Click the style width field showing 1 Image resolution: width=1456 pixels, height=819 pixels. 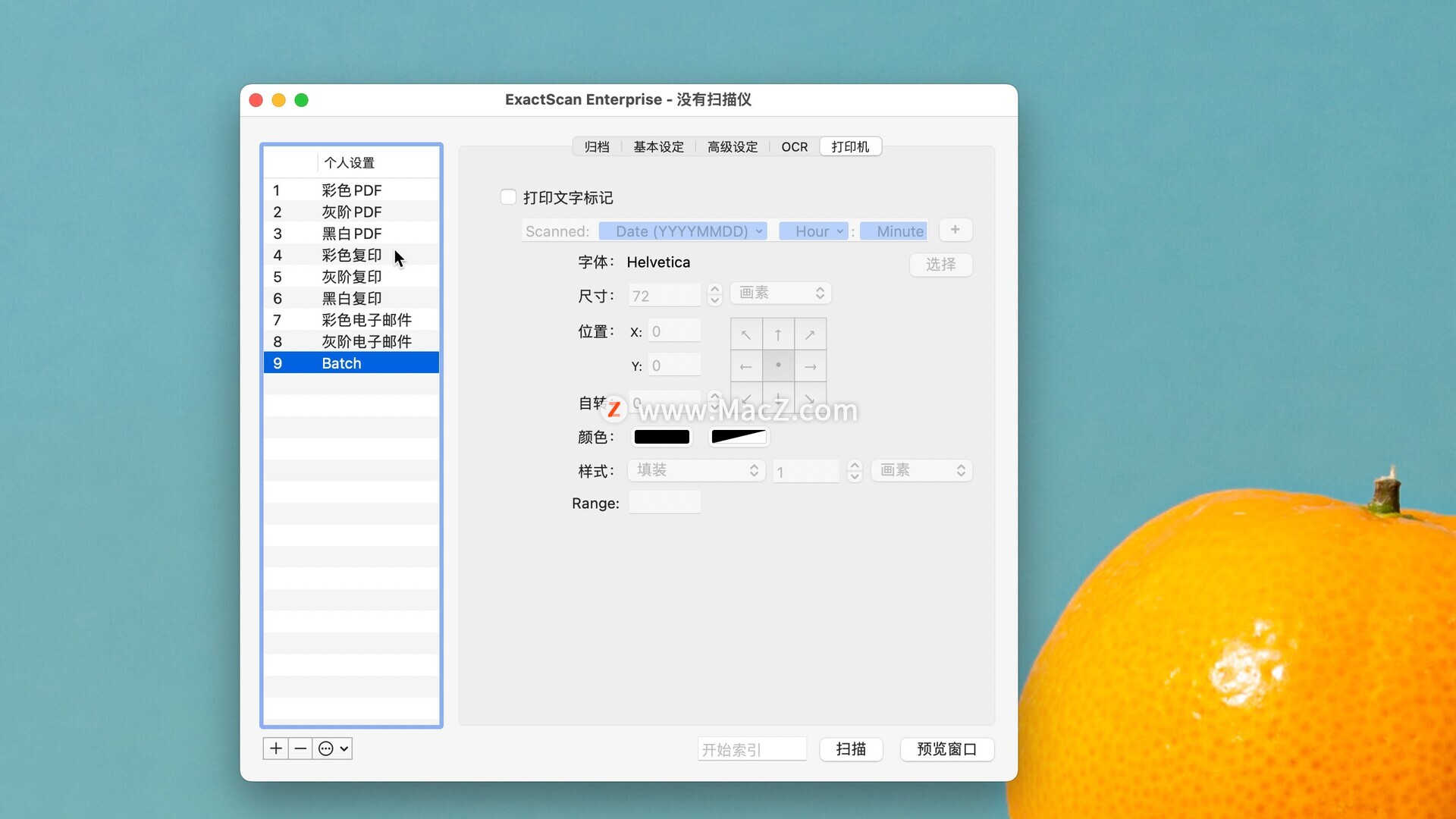coord(806,472)
